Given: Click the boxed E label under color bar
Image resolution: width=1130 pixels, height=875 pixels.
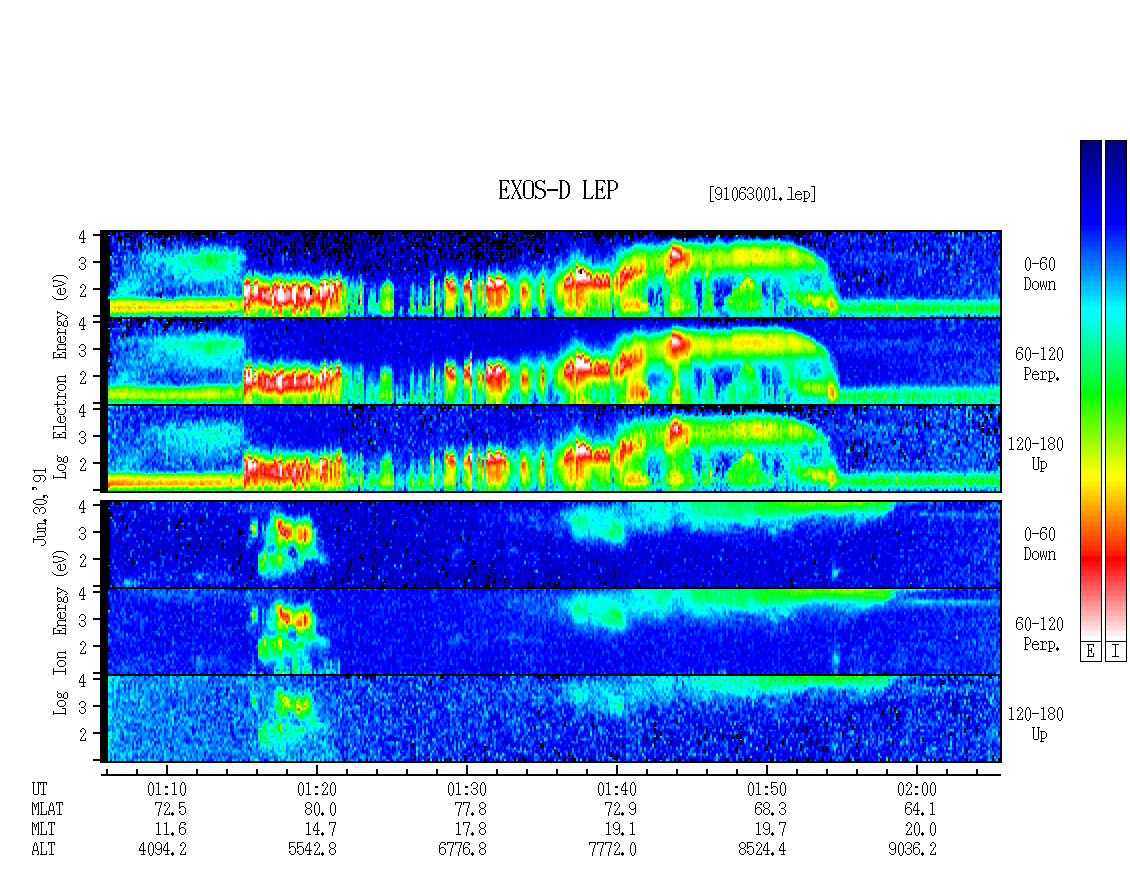Looking at the screenshot, I should coord(1090,652).
